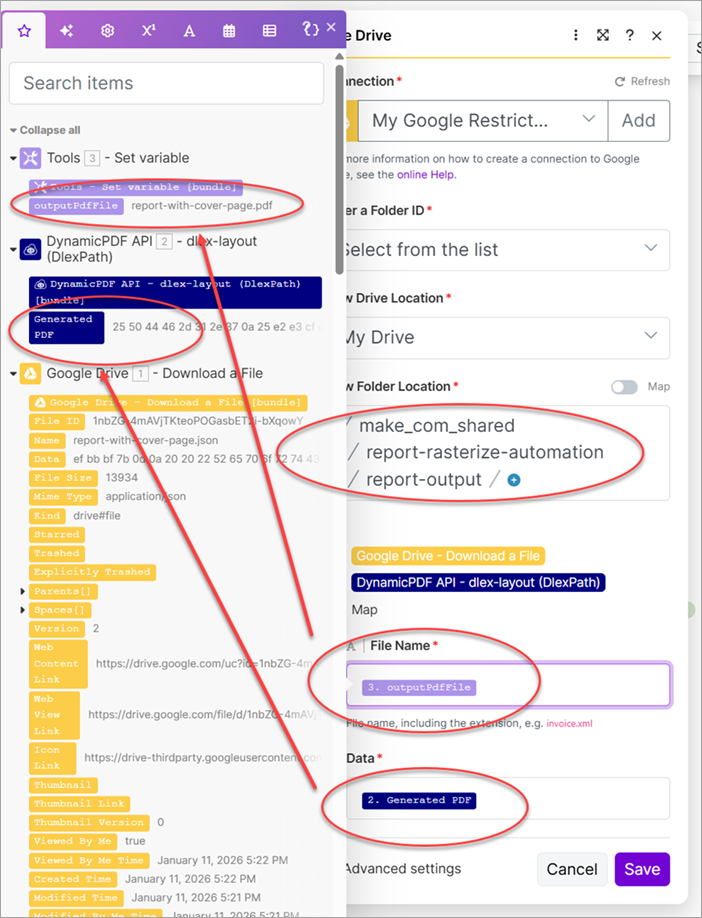
Task: Open the array functions table tab
Action: tap(269, 31)
